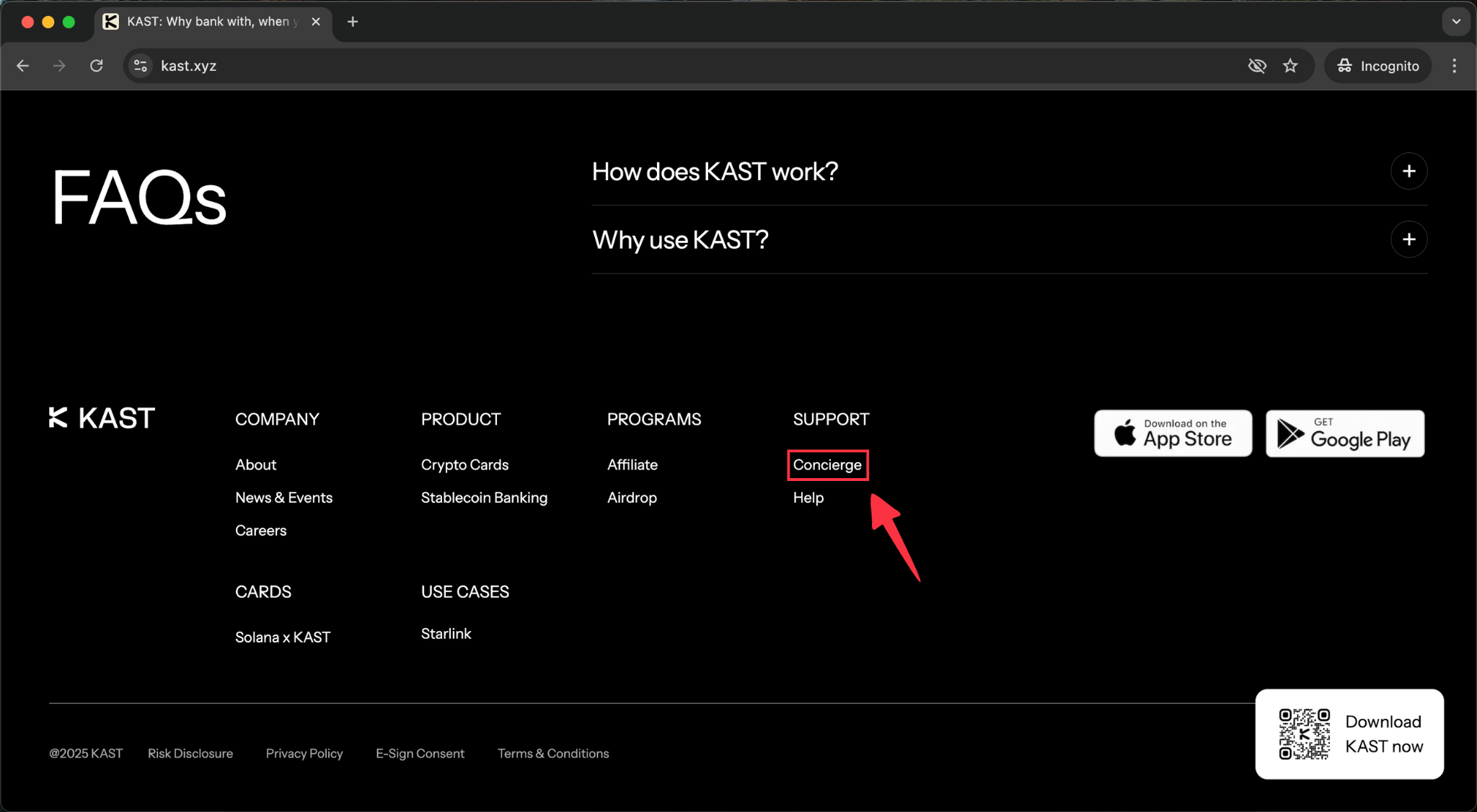Expand the 'How does KAST work?' FAQ answer
Screen dimensions: 1477x812
(1409, 171)
